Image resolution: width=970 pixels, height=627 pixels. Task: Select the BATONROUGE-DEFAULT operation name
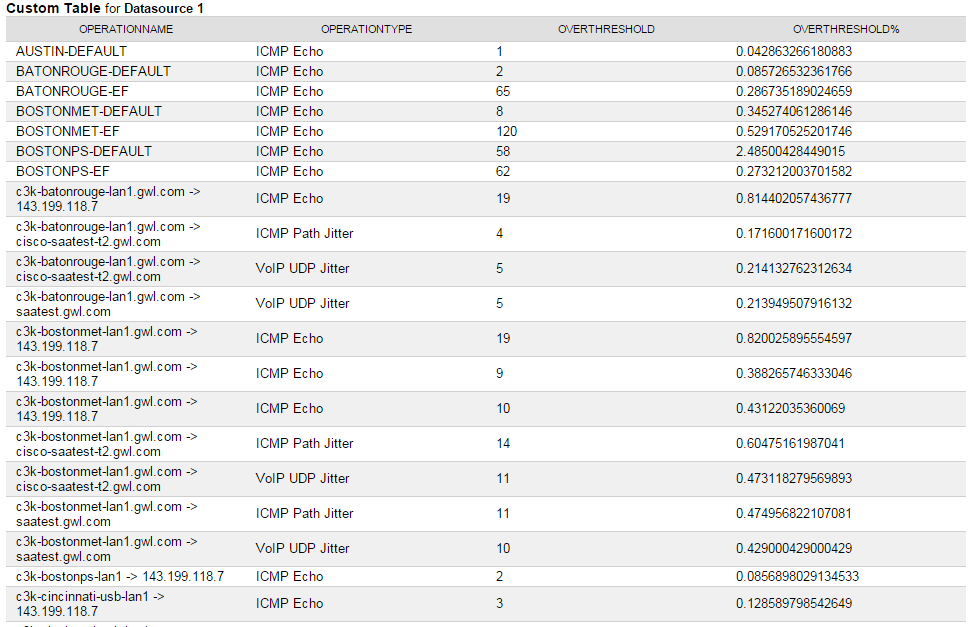93,72
